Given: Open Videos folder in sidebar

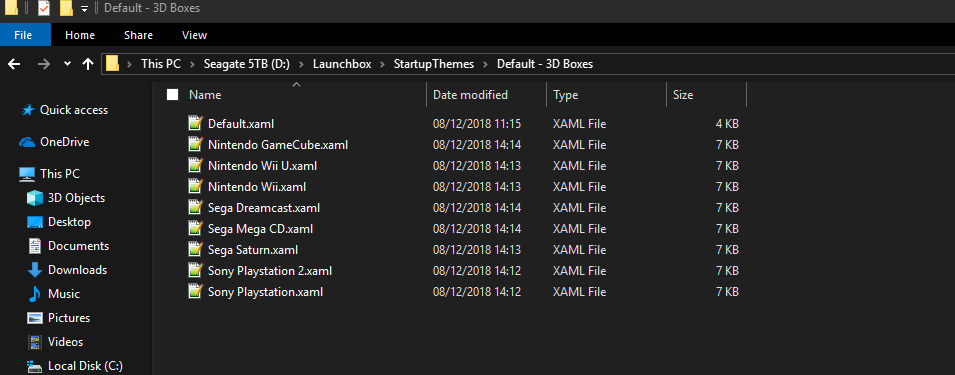Looking at the screenshot, I should coord(66,342).
